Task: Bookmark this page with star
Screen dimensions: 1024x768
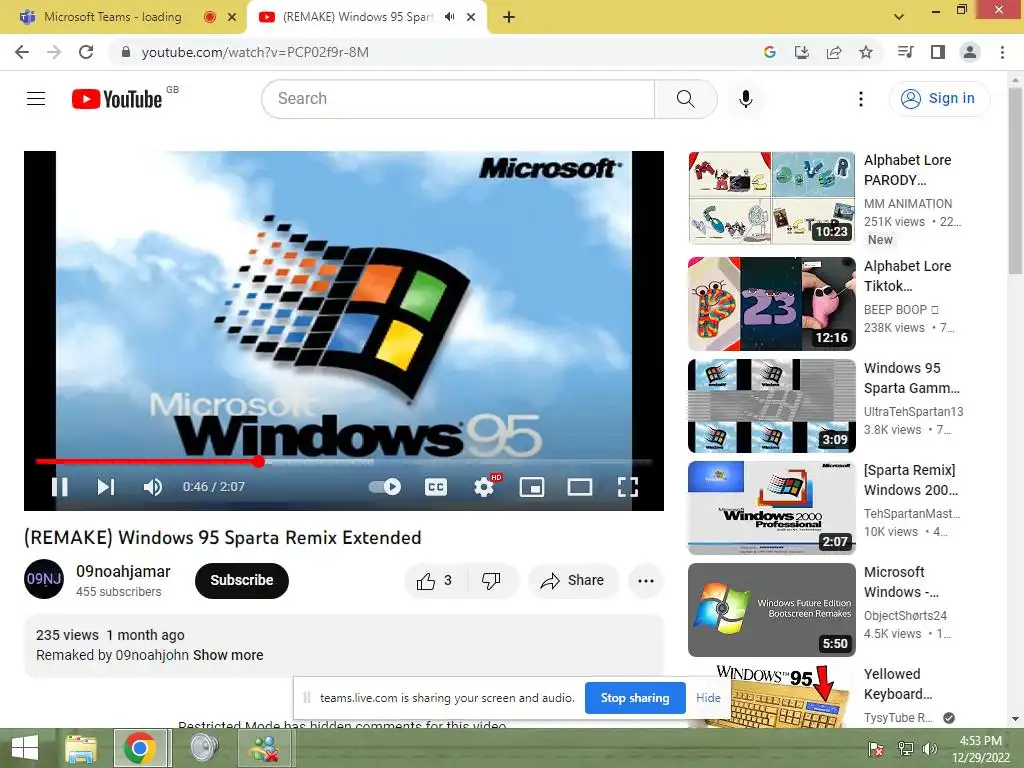Action: click(866, 52)
